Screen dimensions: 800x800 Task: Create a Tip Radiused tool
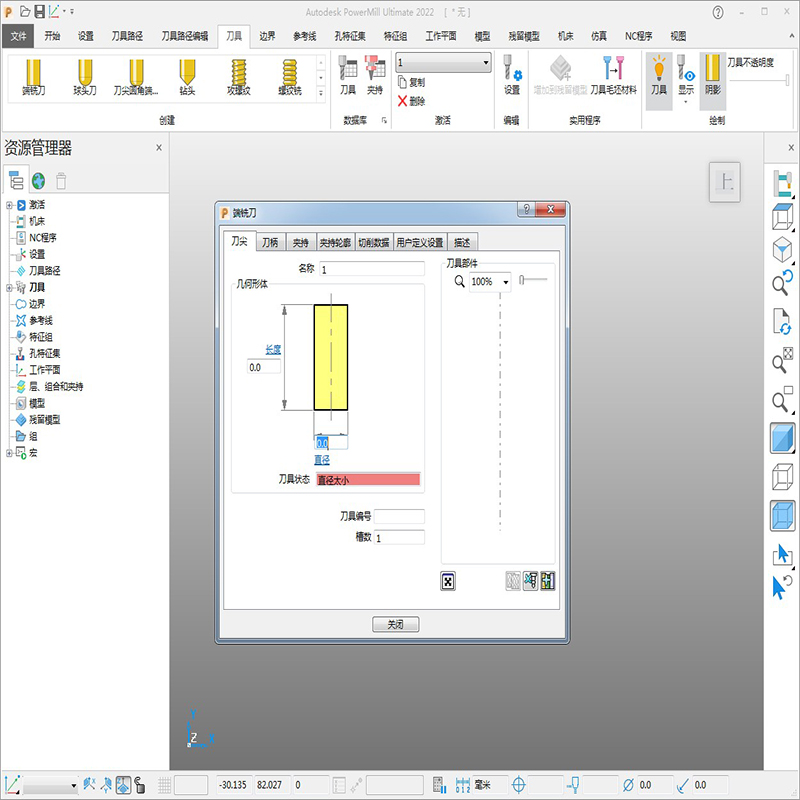(x=136, y=78)
